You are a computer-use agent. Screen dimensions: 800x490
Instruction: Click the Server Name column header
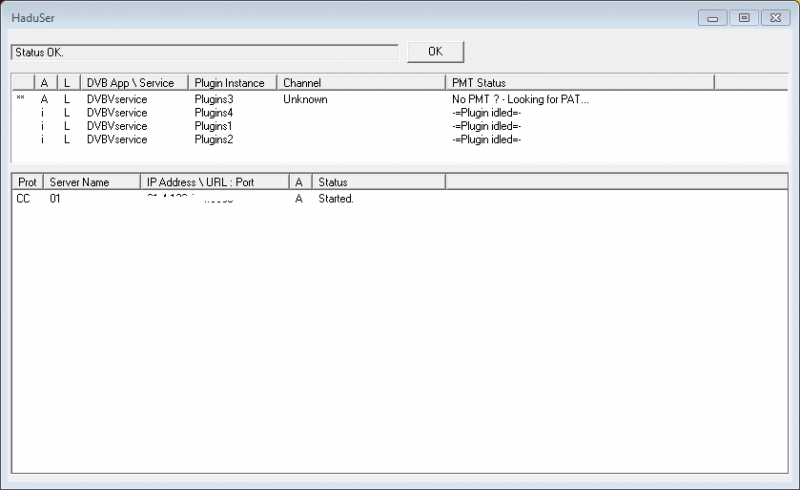coord(92,182)
